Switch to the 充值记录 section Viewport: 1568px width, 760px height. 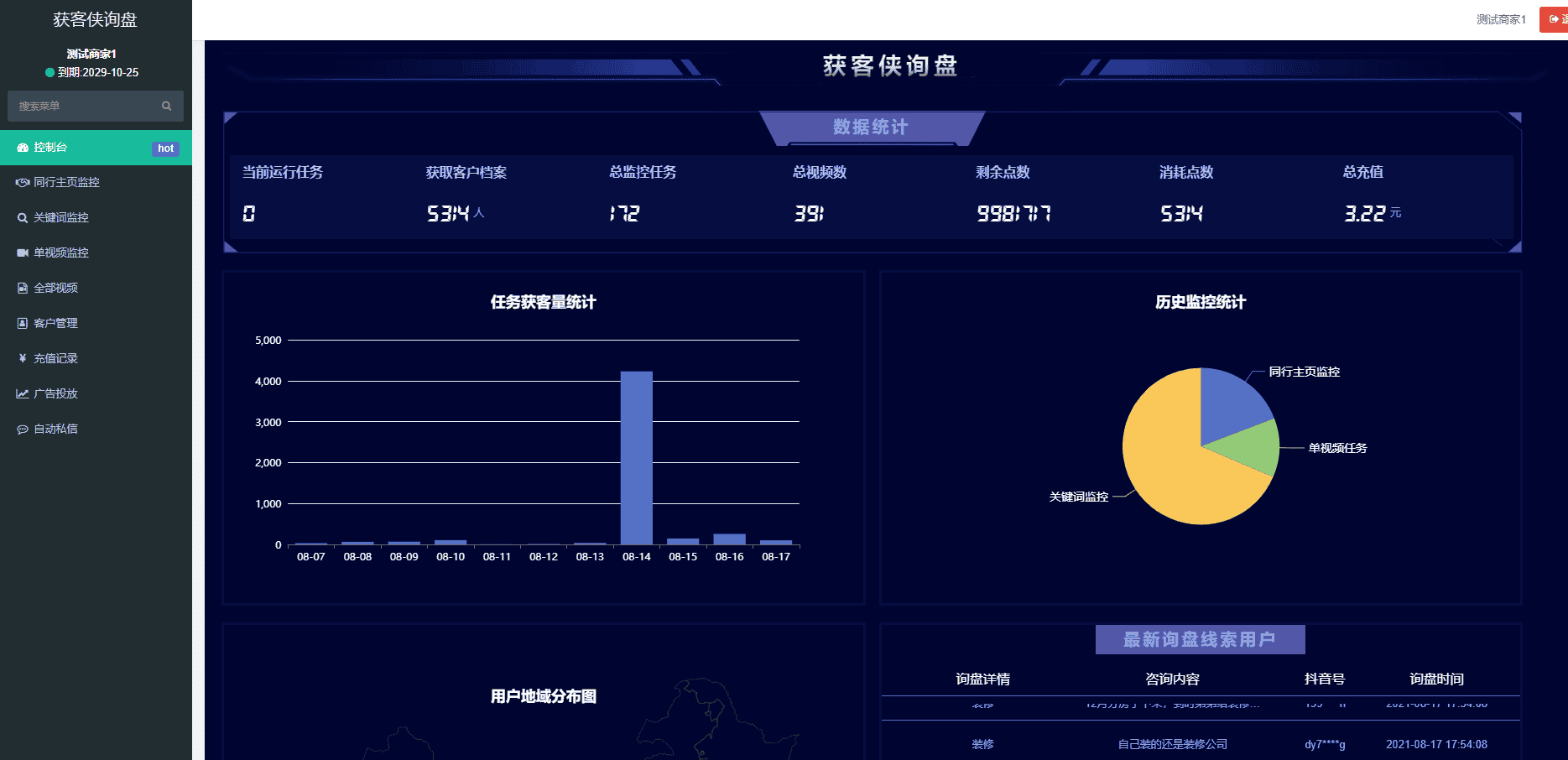pos(55,358)
